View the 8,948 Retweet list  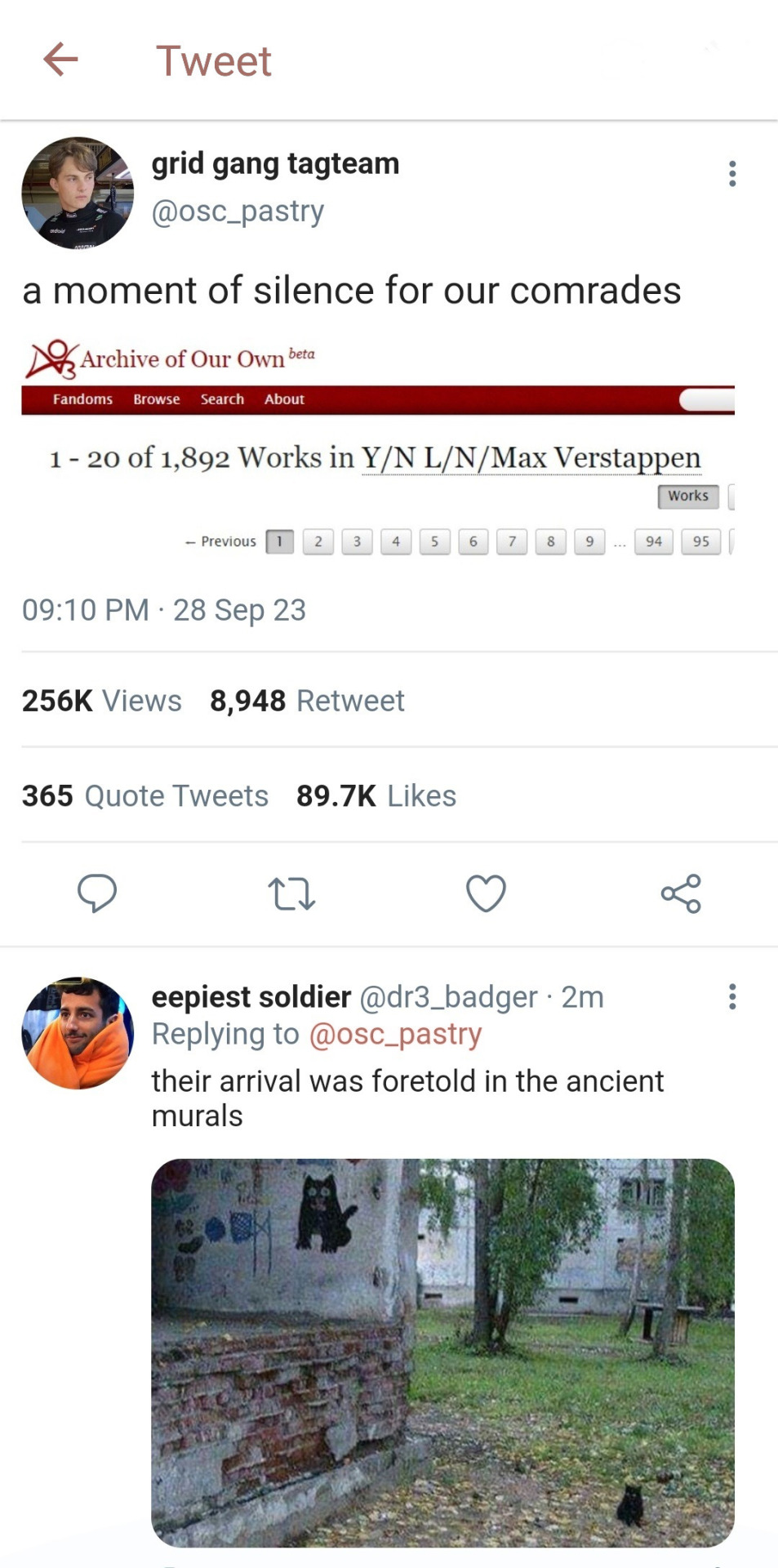pyautogui.click(x=307, y=701)
